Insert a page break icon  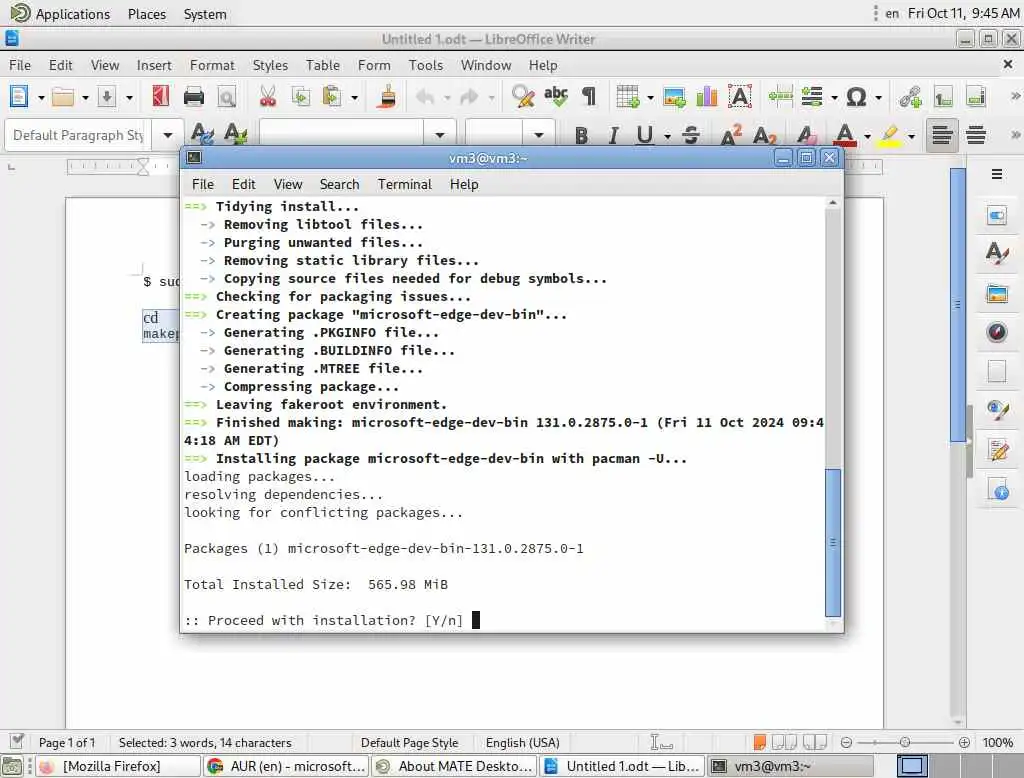click(x=780, y=97)
